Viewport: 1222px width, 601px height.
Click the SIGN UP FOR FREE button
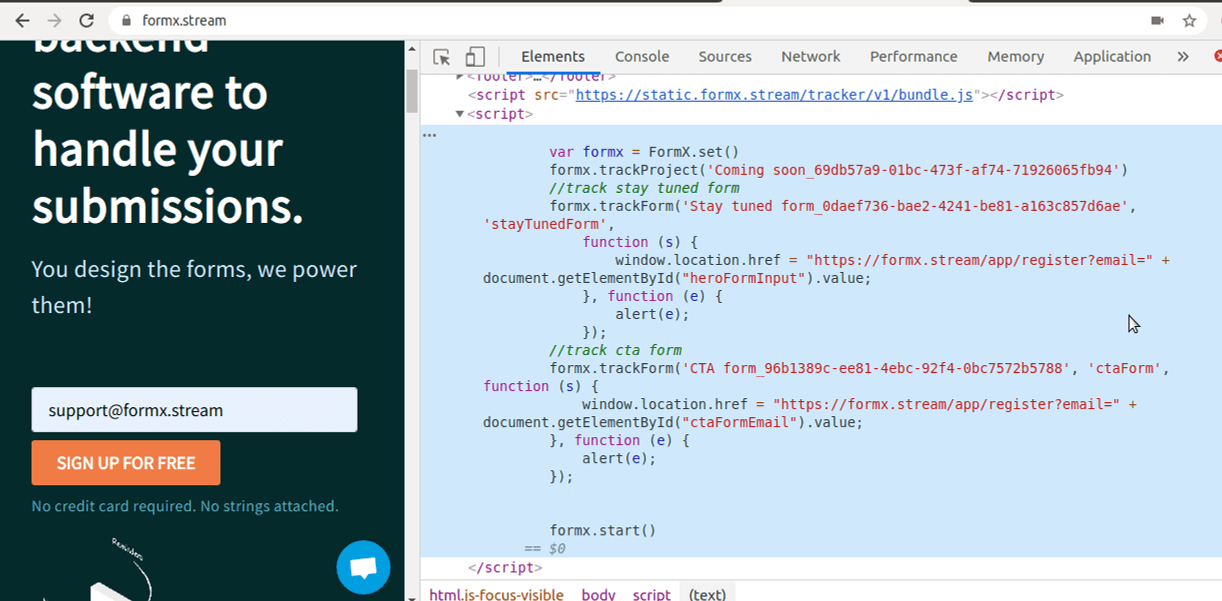click(126, 463)
